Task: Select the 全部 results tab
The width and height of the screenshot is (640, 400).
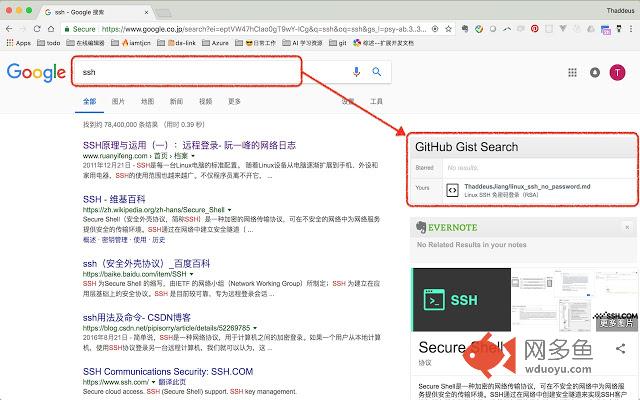Action: 89,101
